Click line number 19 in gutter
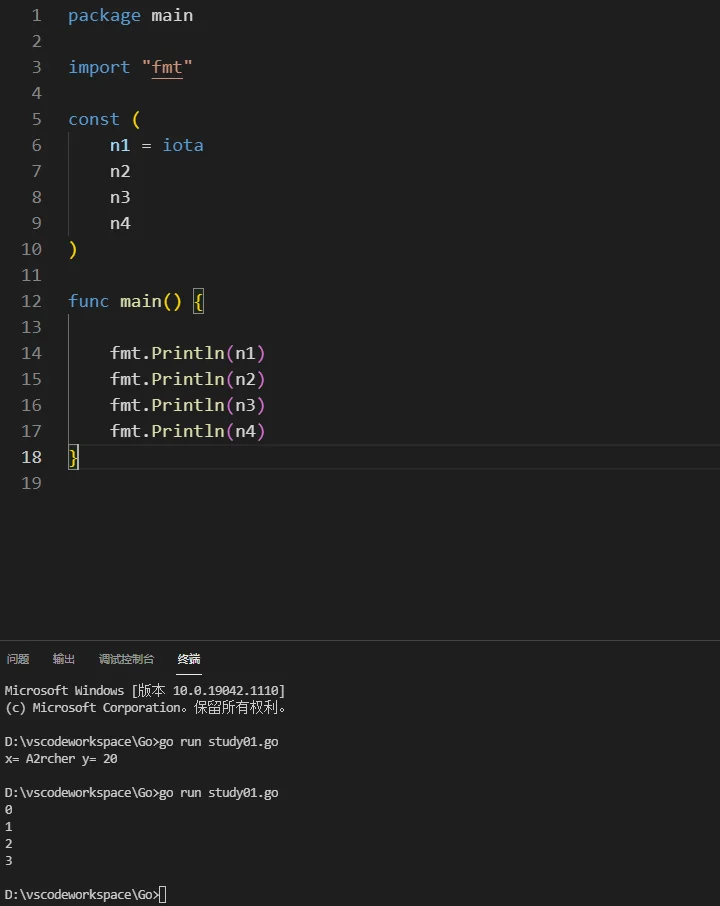Screen dimensions: 720x906 (31, 483)
